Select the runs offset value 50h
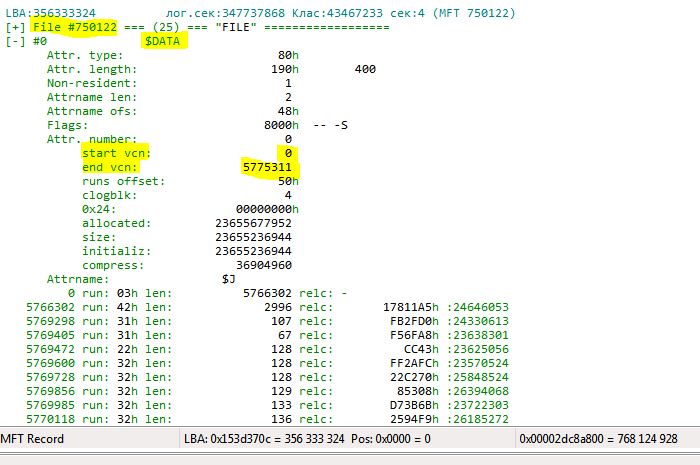Viewport: 700px width, 465px height. click(x=288, y=181)
